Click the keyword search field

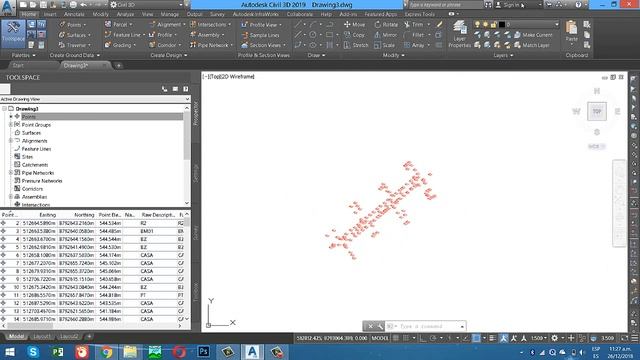point(445,4)
